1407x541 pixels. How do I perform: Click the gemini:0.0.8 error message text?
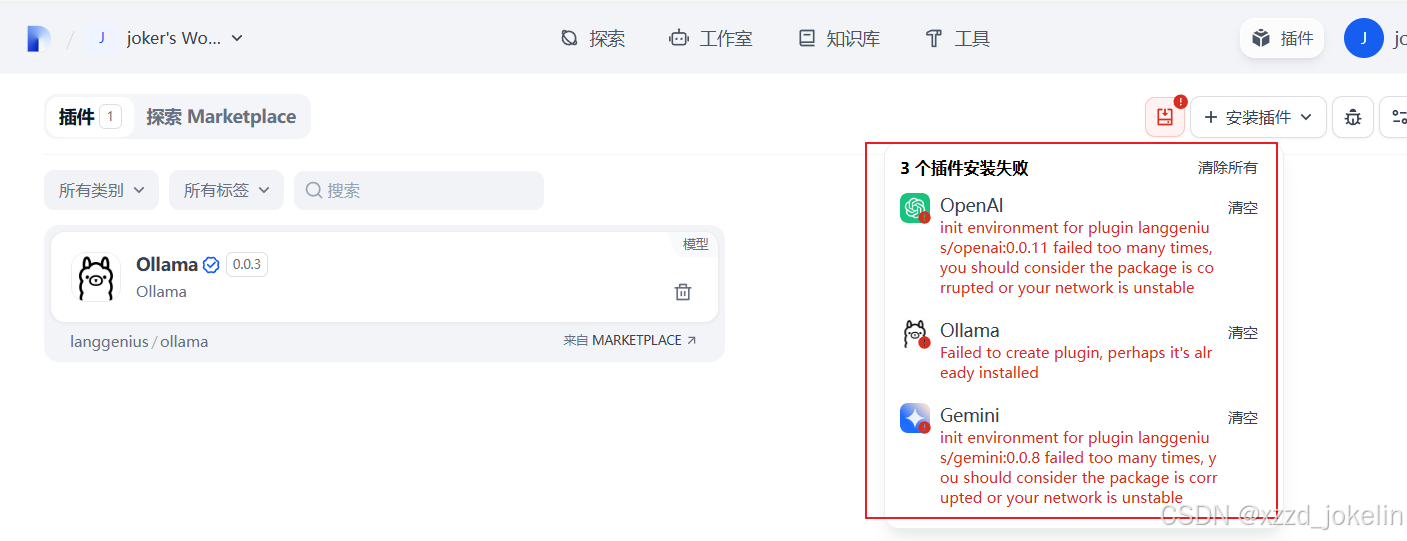1078,468
